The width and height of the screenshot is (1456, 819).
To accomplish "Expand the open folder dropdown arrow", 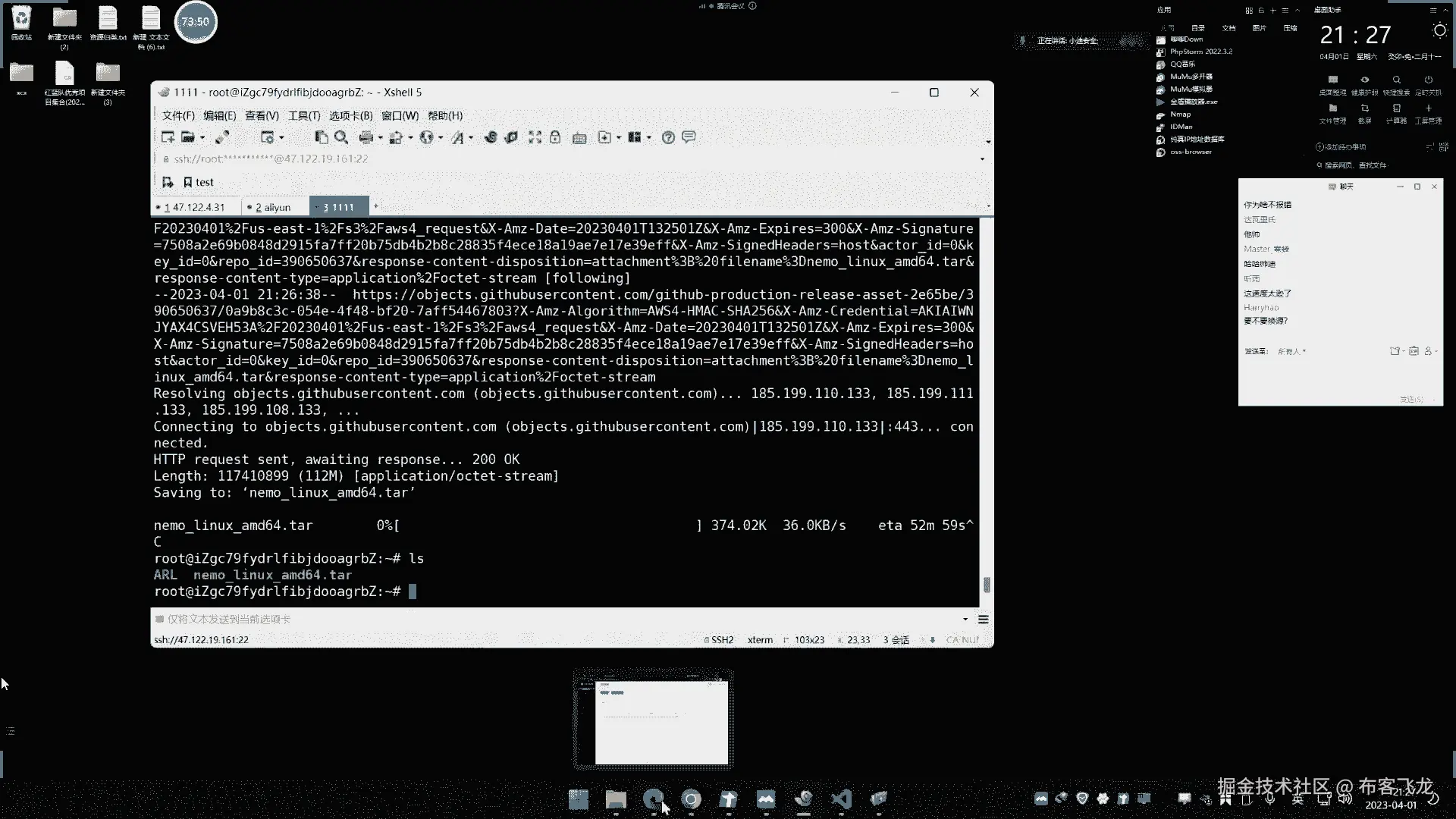I will pos(202,138).
